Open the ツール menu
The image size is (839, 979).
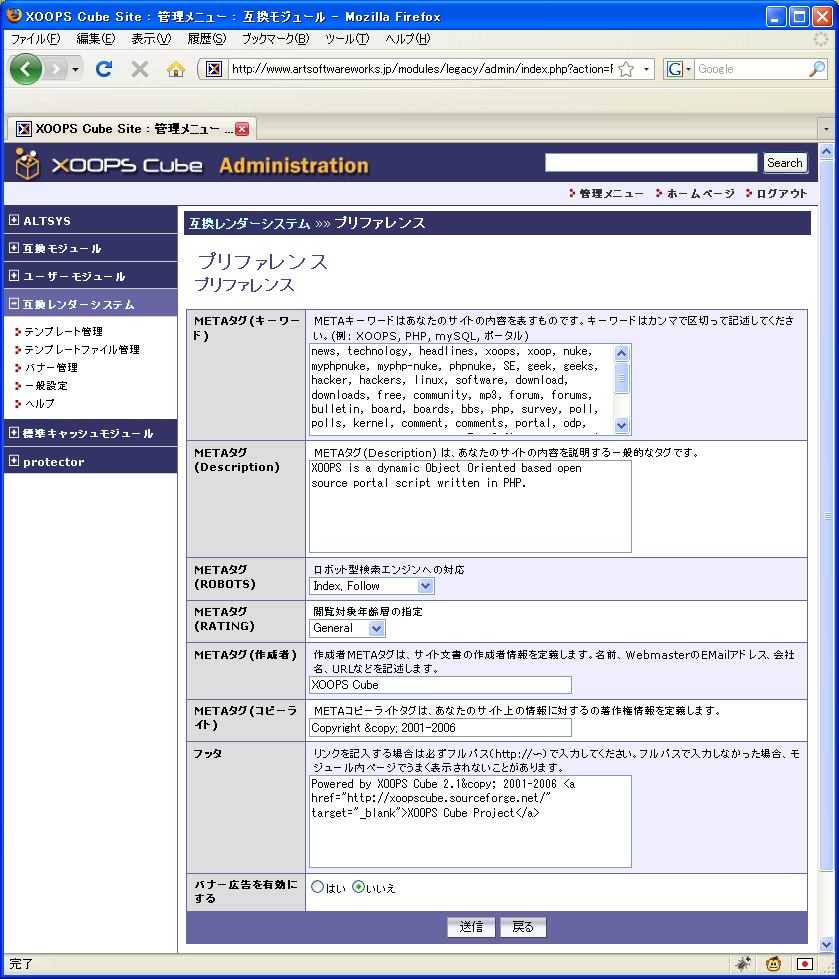point(347,39)
